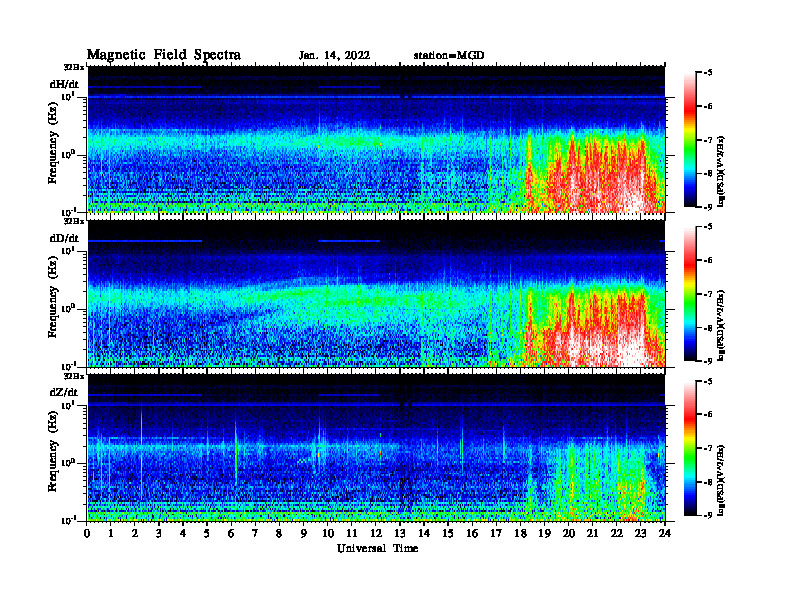The width and height of the screenshot is (792, 612).
Task: Click hour tick label "10" on time axis
Action: coord(328,534)
